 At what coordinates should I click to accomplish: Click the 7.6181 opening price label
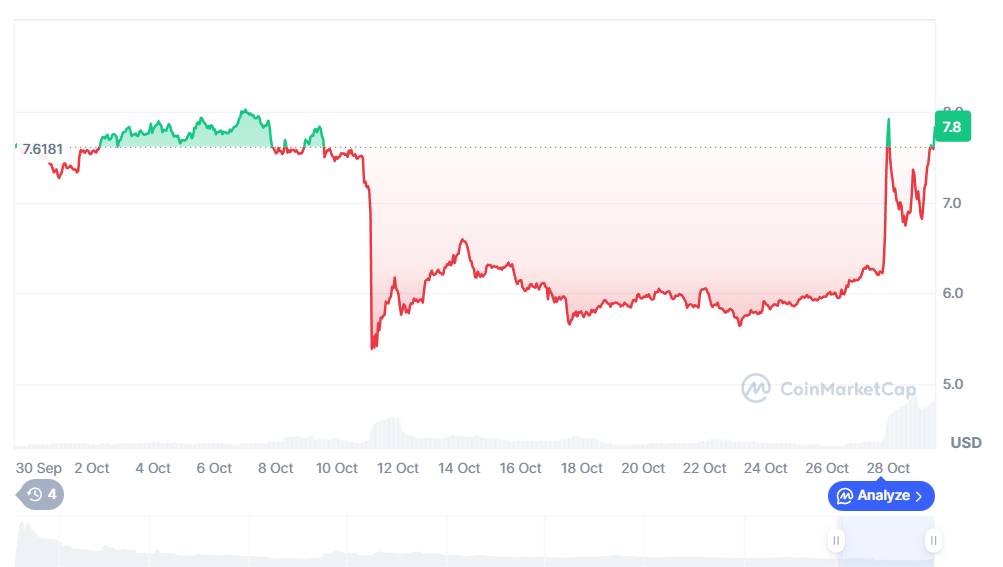coord(43,149)
